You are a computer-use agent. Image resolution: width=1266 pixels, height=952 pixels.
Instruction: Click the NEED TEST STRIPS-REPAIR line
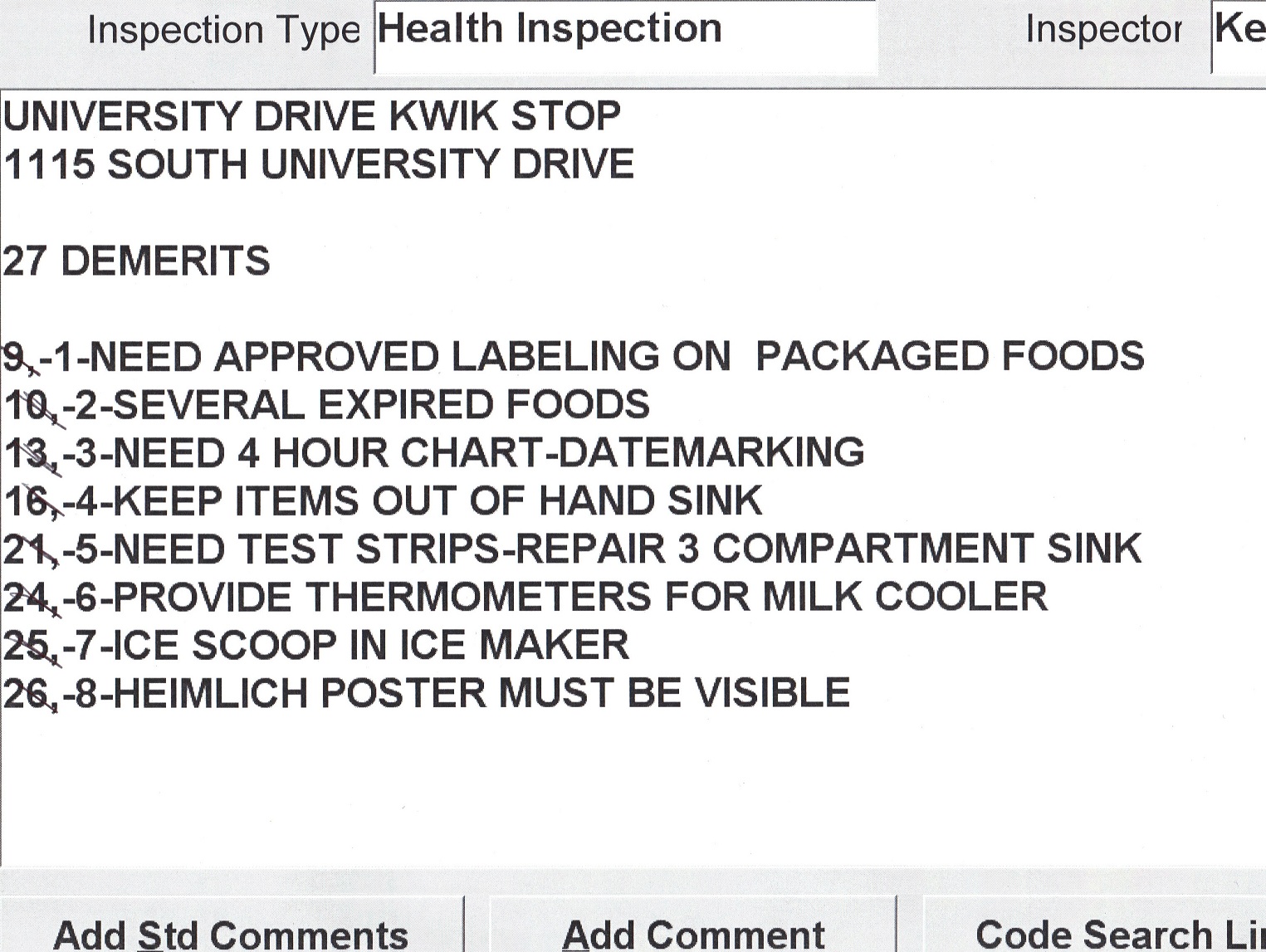(573, 549)
